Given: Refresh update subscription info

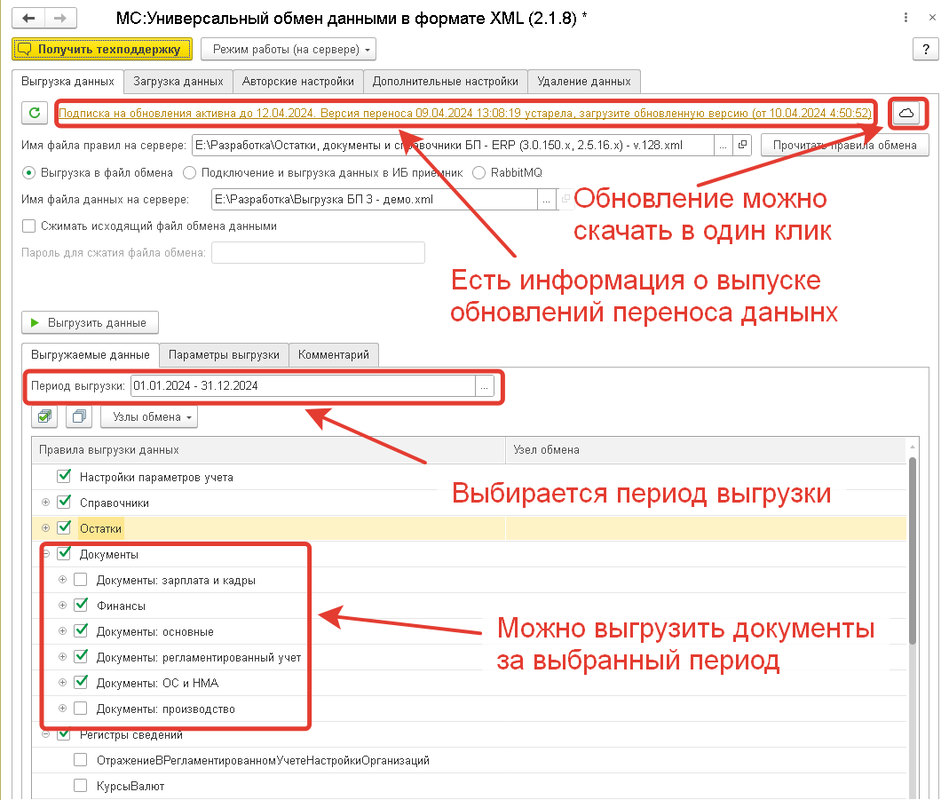Looking at the screenshot, I should point(33,113).
